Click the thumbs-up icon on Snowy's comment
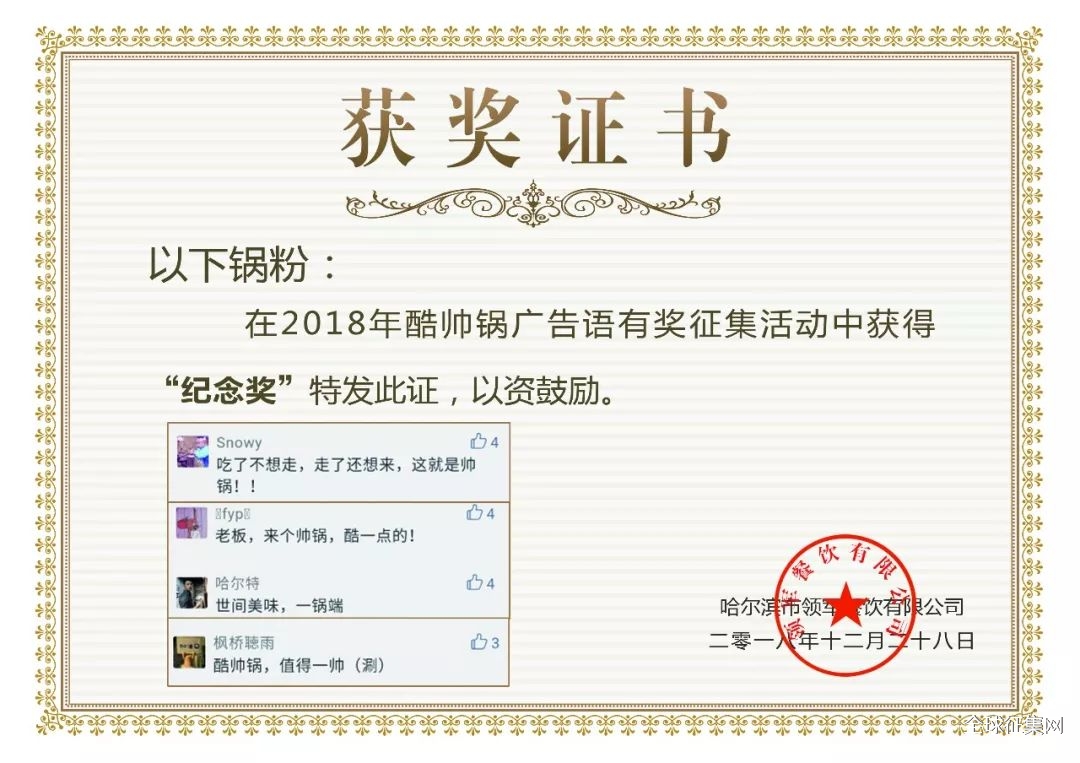 click(478, 441)
